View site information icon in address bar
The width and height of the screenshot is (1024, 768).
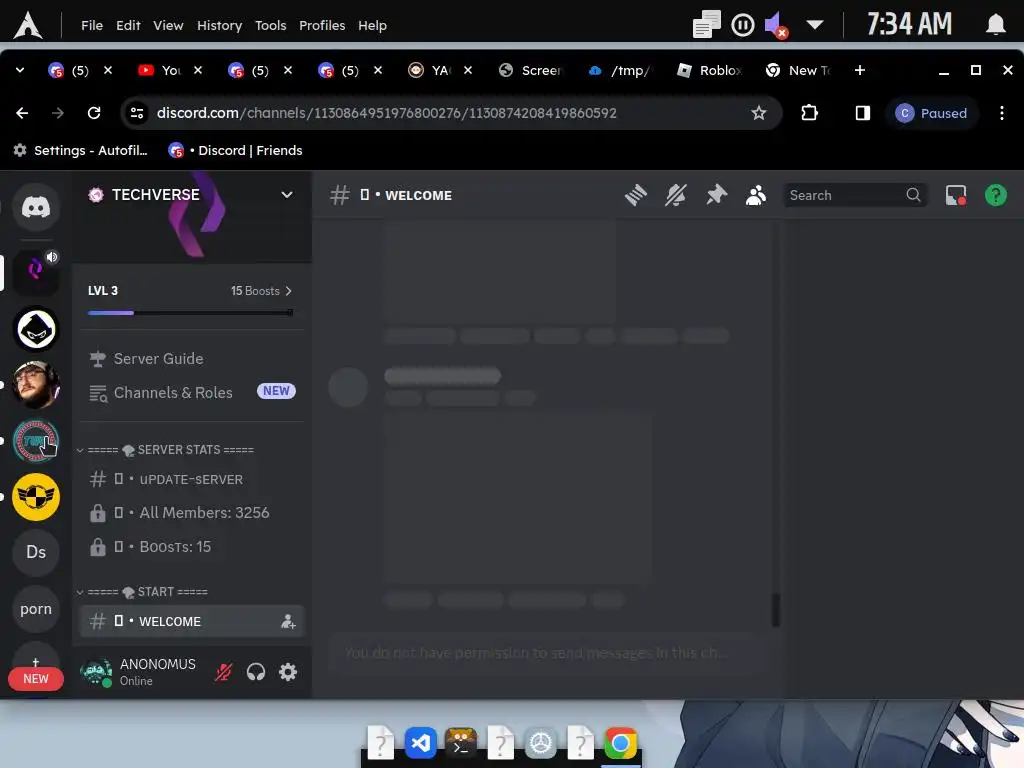tap(137, 113)
